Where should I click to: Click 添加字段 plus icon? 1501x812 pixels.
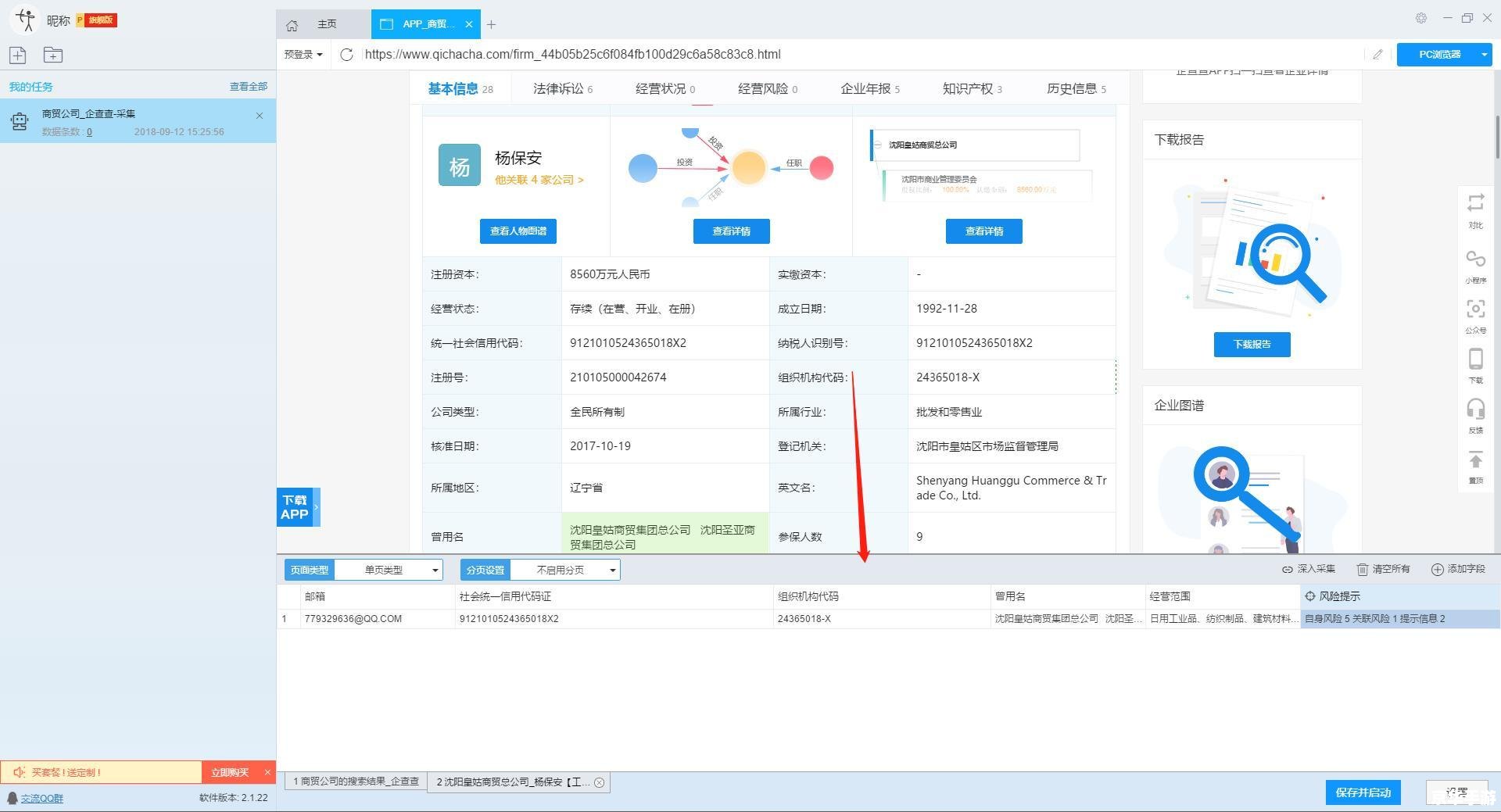point(1437,569)
